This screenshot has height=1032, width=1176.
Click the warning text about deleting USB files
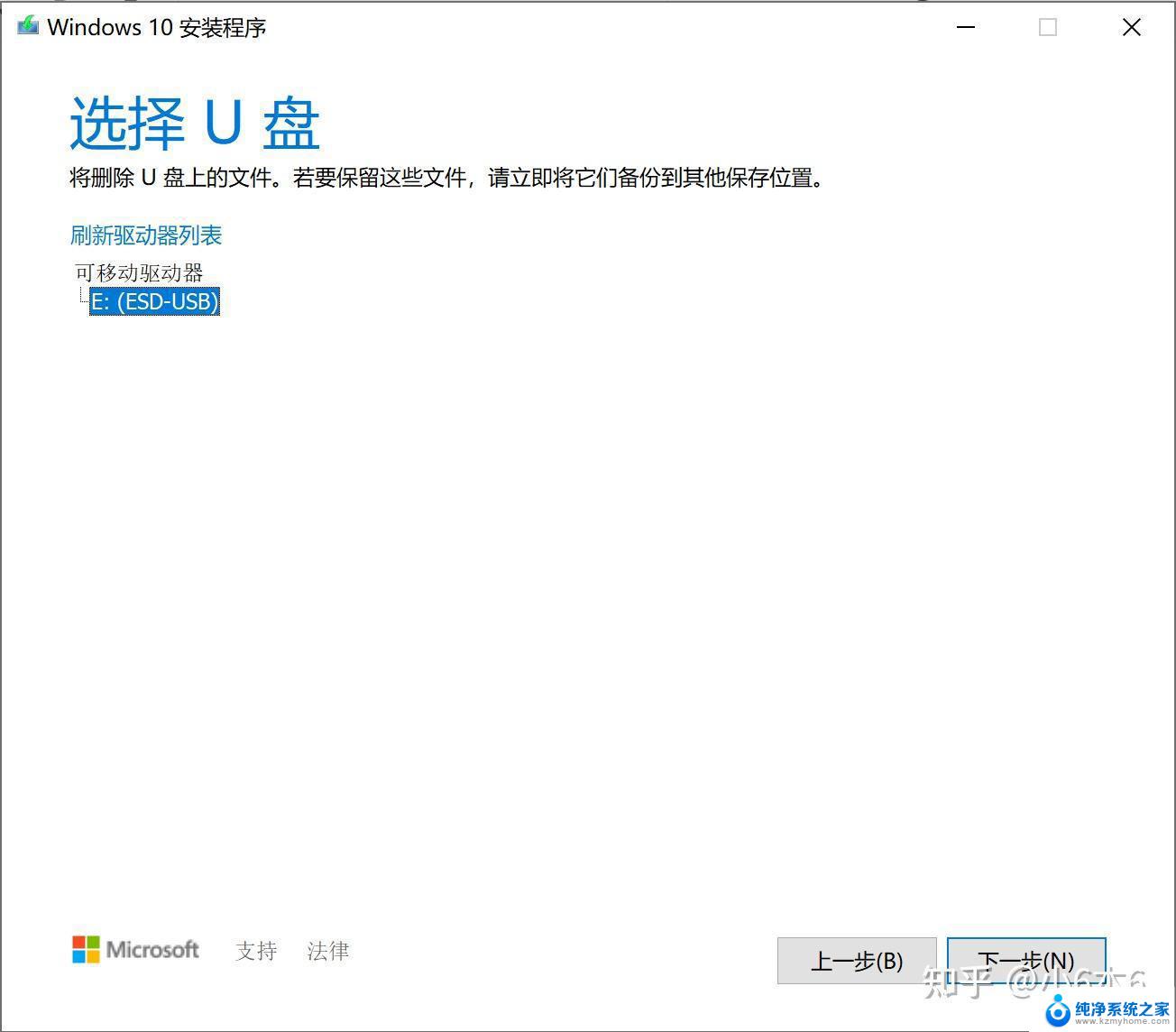447,178
